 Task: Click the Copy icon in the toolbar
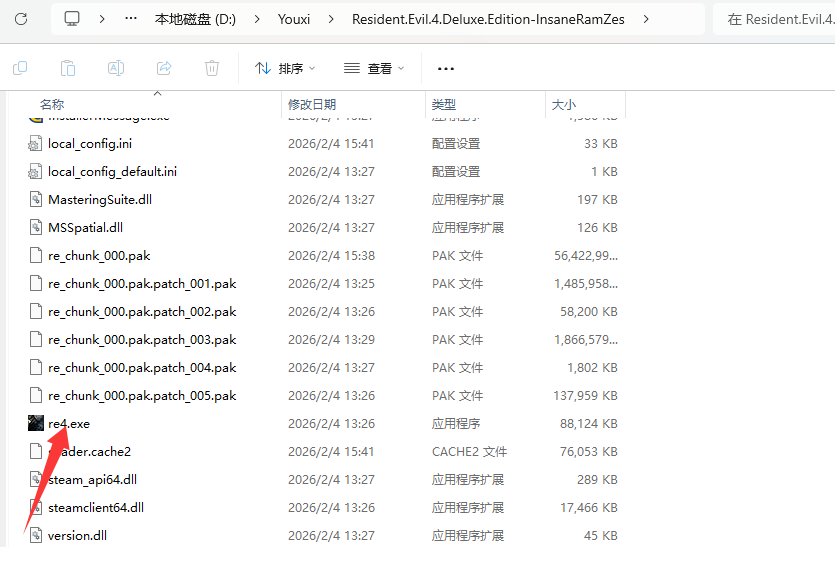click(x=20, y=68)
